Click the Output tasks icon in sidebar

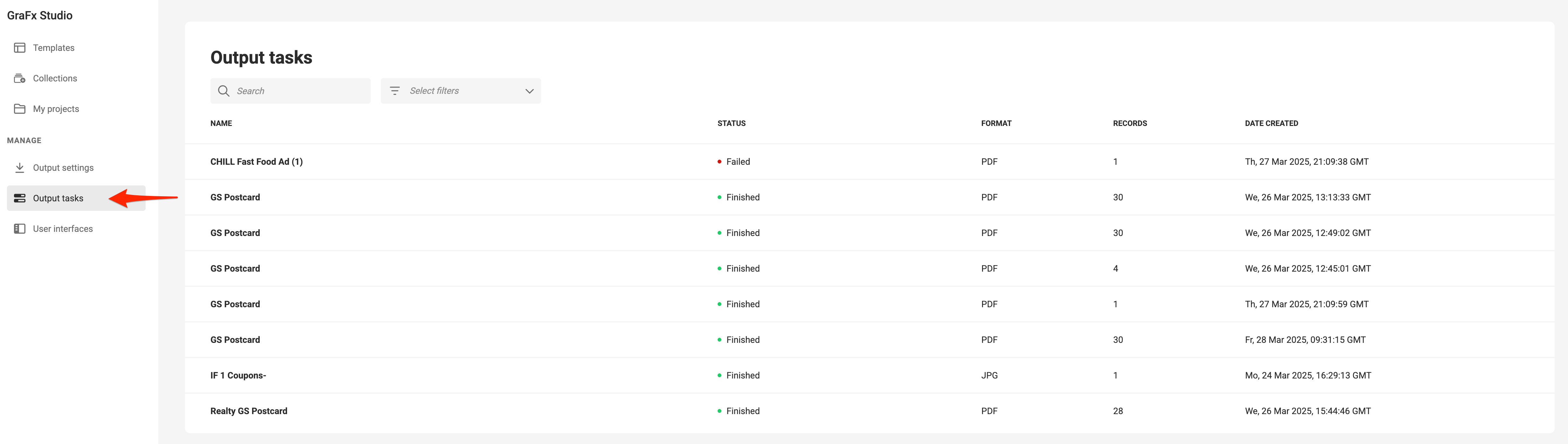[x=19, y=198]
